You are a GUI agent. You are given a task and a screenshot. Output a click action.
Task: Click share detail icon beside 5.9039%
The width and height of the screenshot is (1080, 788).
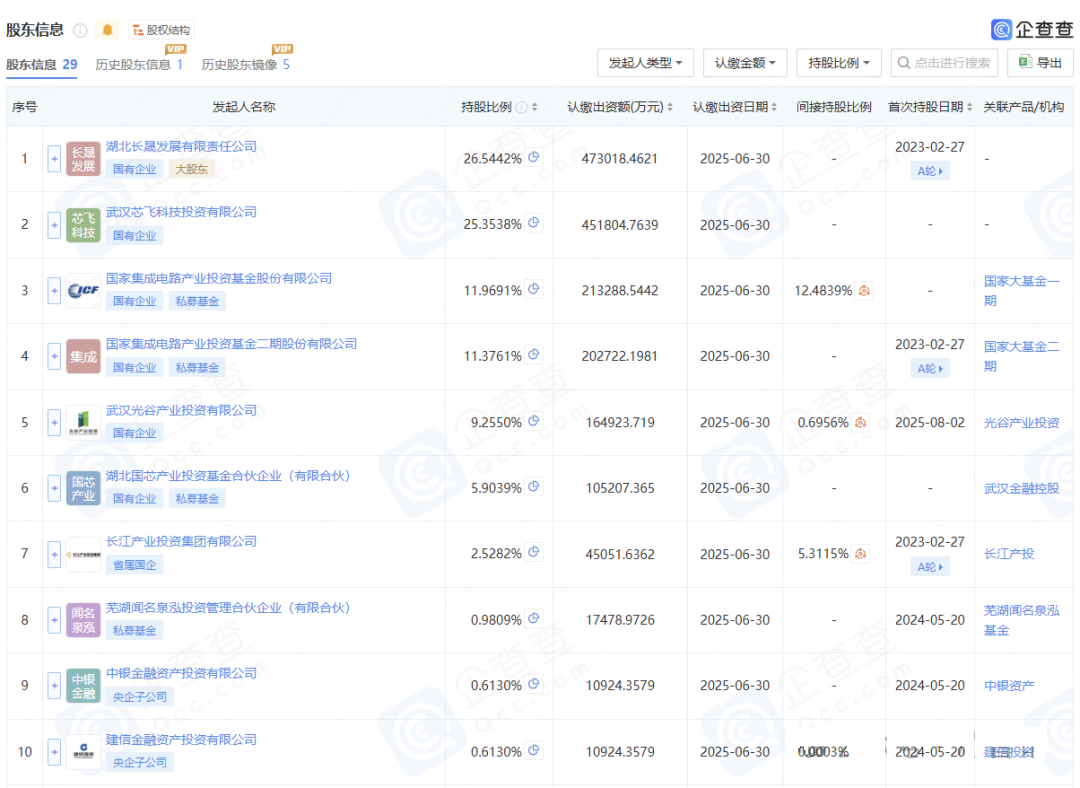[534, 486]
